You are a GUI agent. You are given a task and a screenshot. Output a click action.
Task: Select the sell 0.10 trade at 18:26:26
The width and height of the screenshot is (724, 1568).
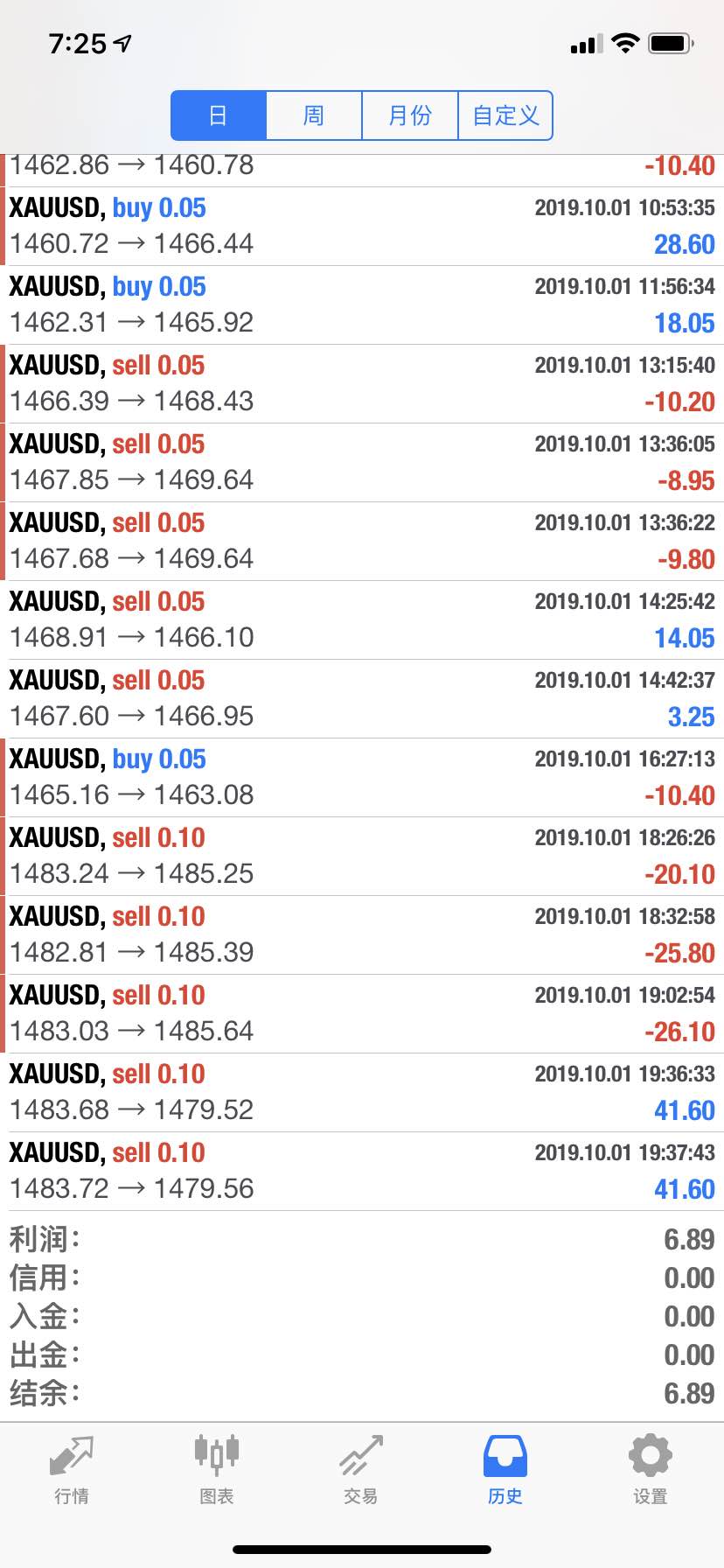coord(362,857)
